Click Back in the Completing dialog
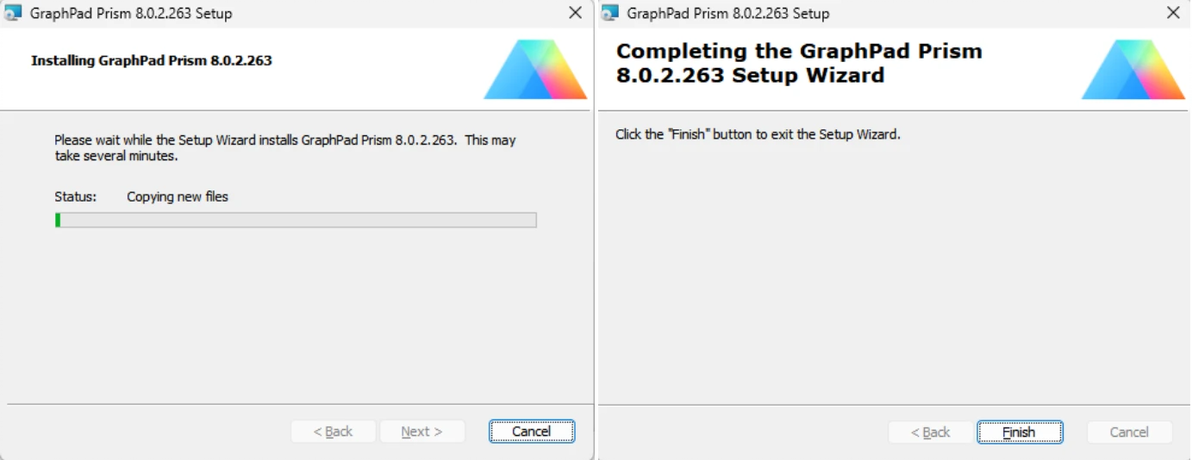This screenshot has width=1192, height=460. [931, 432]
